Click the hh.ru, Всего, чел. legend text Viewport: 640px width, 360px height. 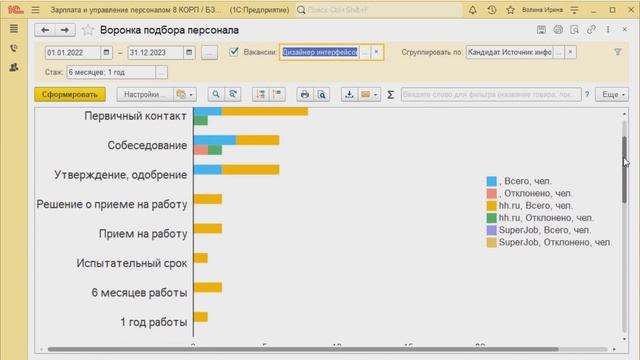[536, 206]
